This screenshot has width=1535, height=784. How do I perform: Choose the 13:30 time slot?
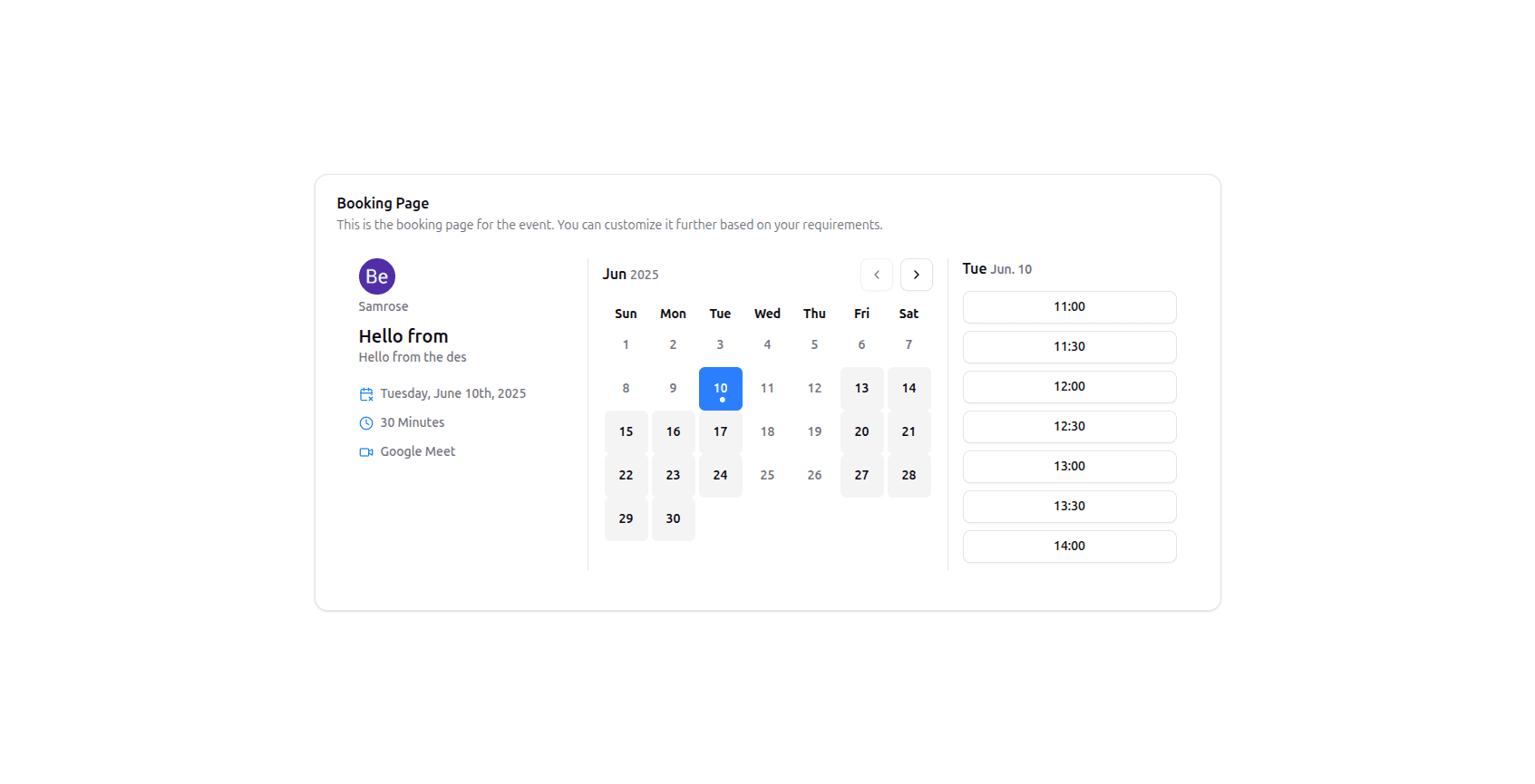(1069, 507)
